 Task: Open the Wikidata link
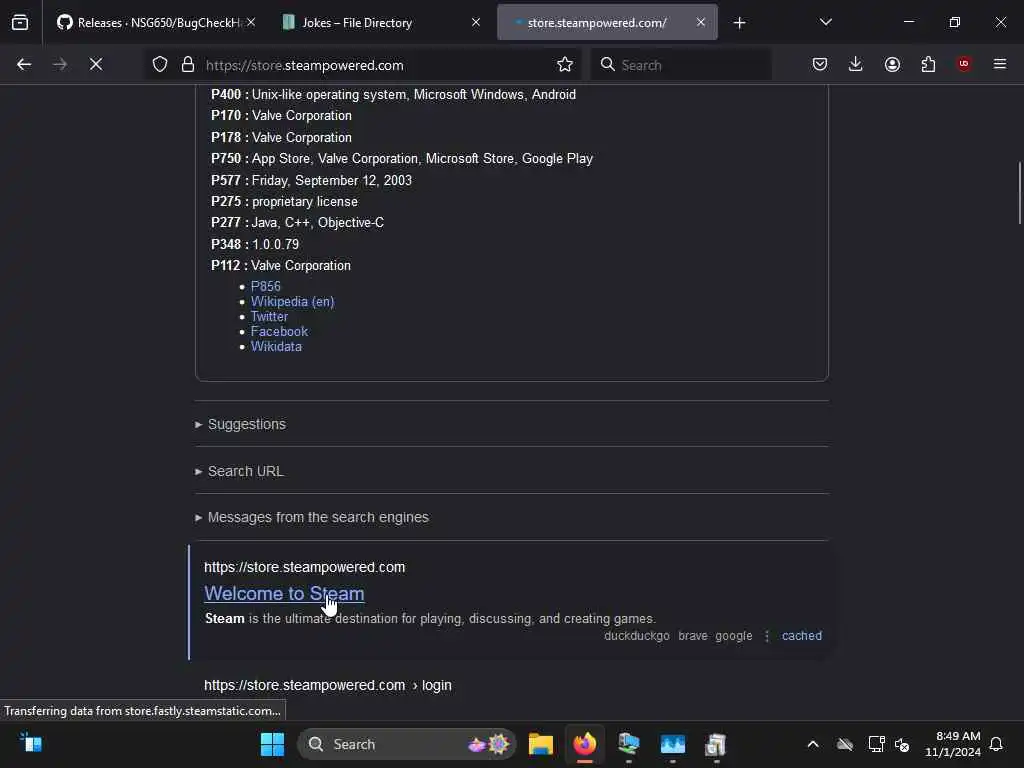(276, 346)
